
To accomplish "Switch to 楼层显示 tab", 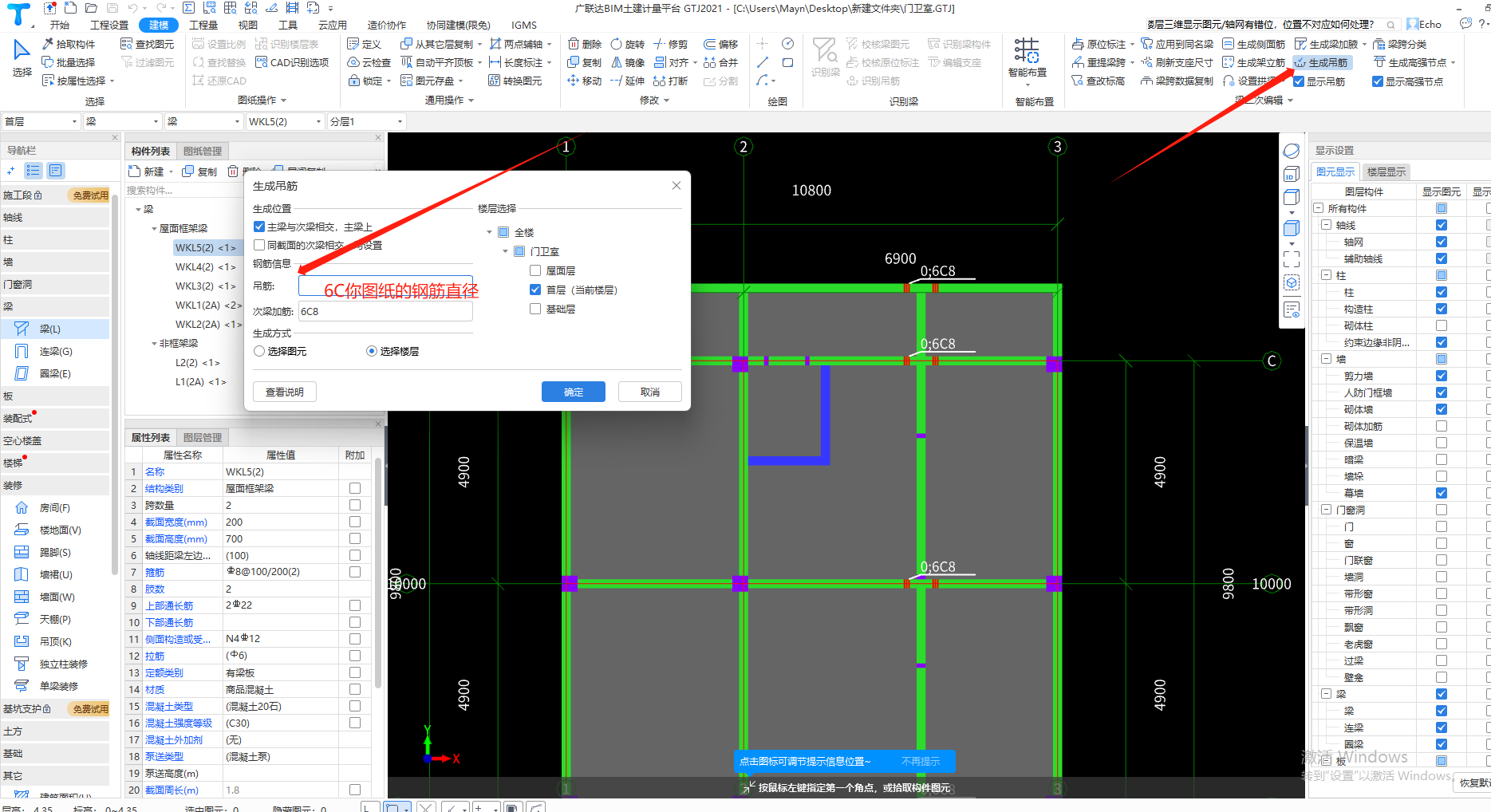I will [1386, 171].
